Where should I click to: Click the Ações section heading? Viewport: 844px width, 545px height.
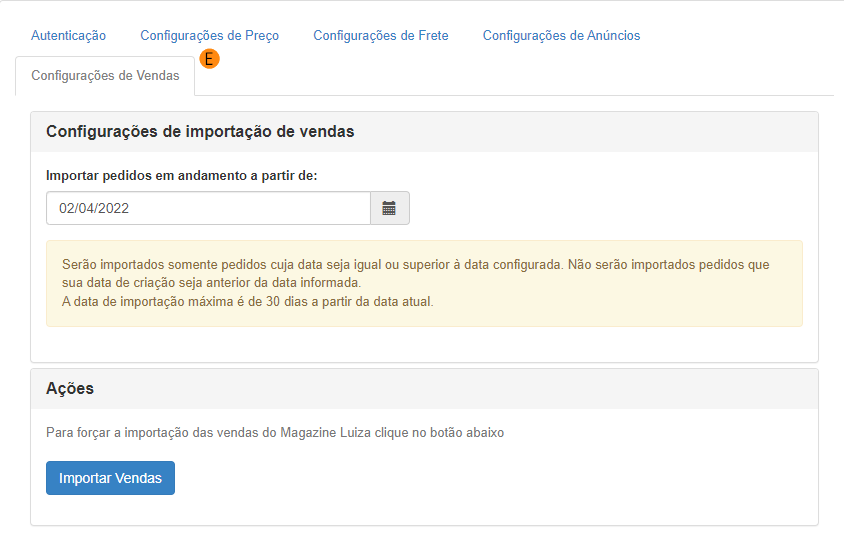(70, 388)
